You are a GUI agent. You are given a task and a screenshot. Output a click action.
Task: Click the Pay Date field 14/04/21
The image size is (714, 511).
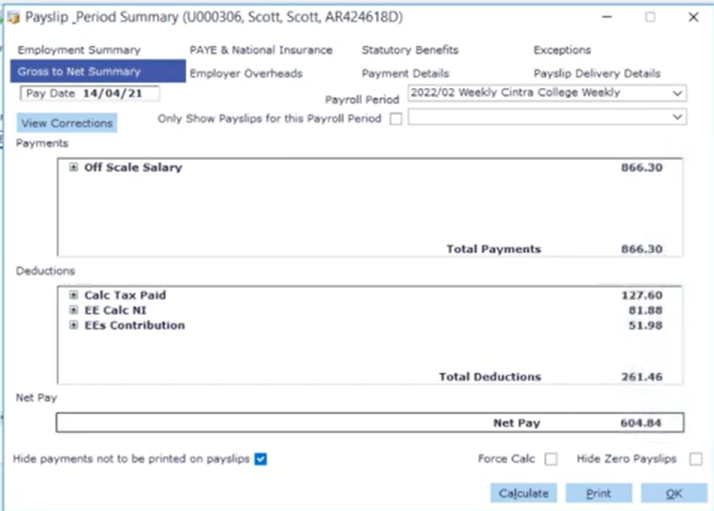pyautogui.click(x=90, y=93)
